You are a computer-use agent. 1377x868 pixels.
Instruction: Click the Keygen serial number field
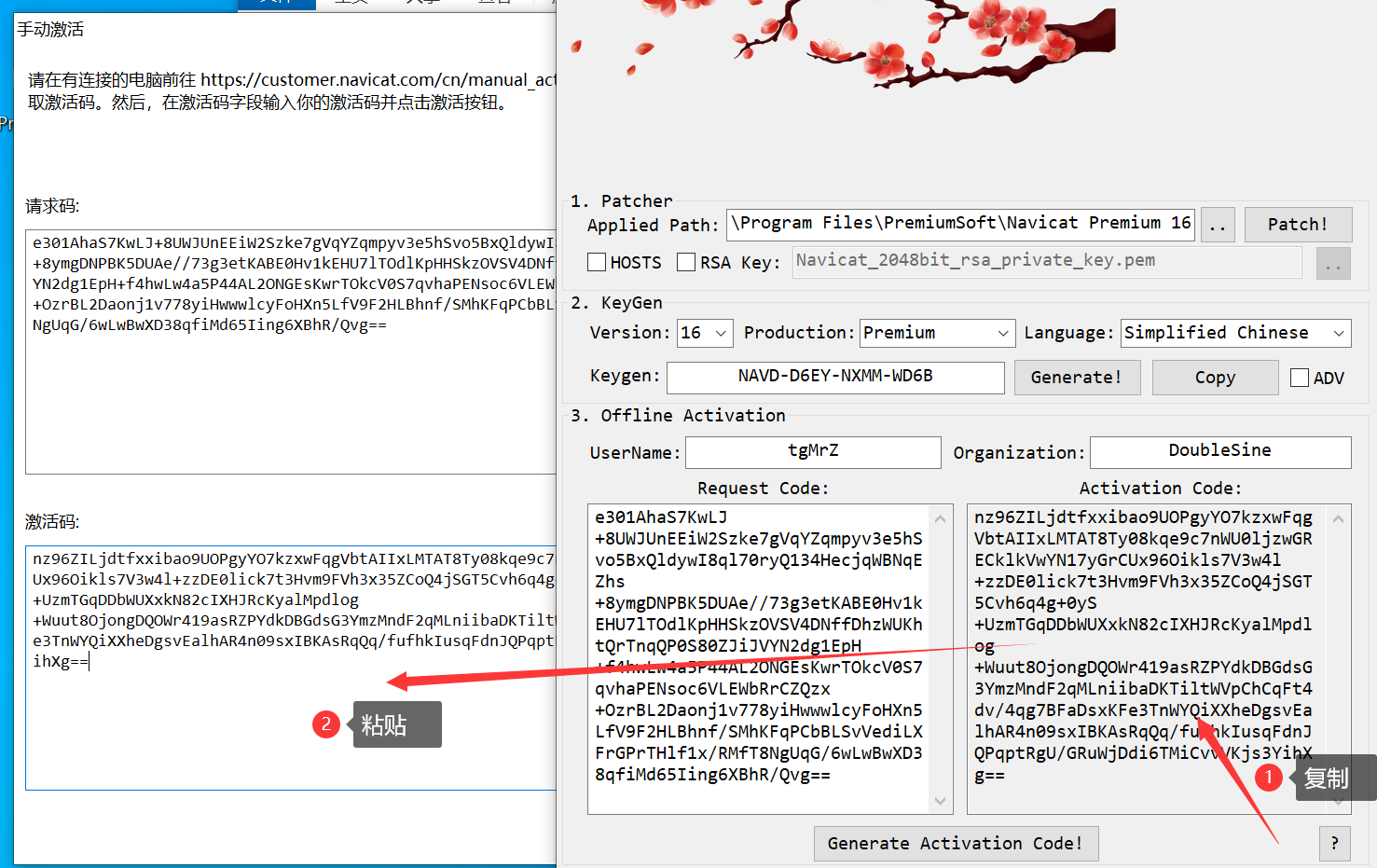[835, 378]
